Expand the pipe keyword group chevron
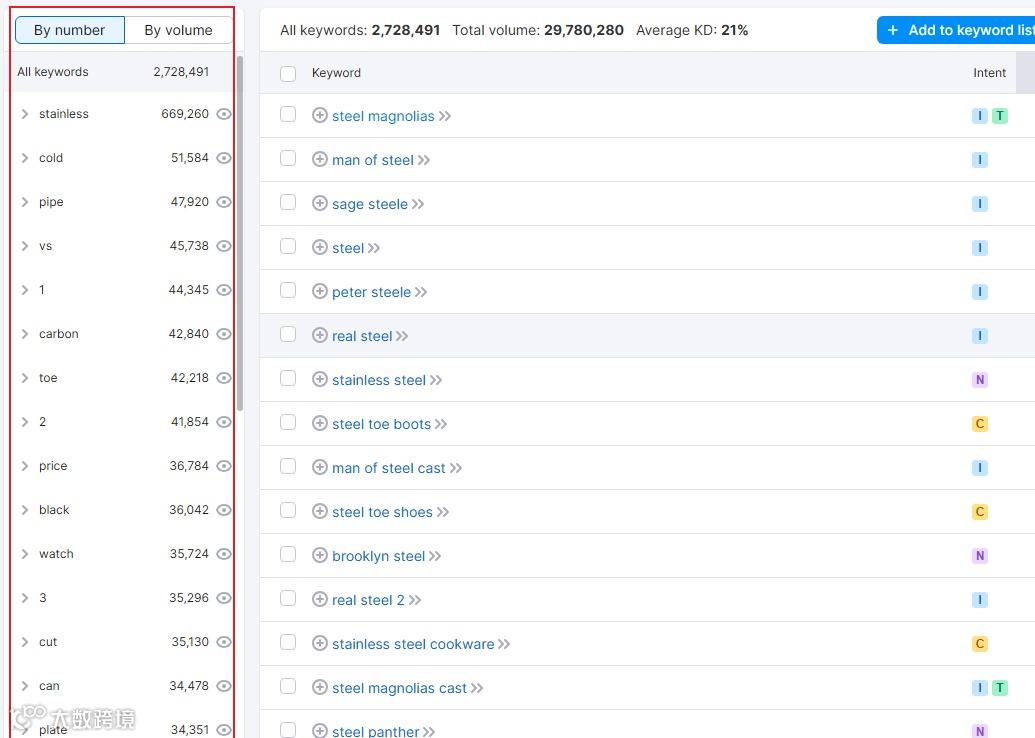 (25, 202)
